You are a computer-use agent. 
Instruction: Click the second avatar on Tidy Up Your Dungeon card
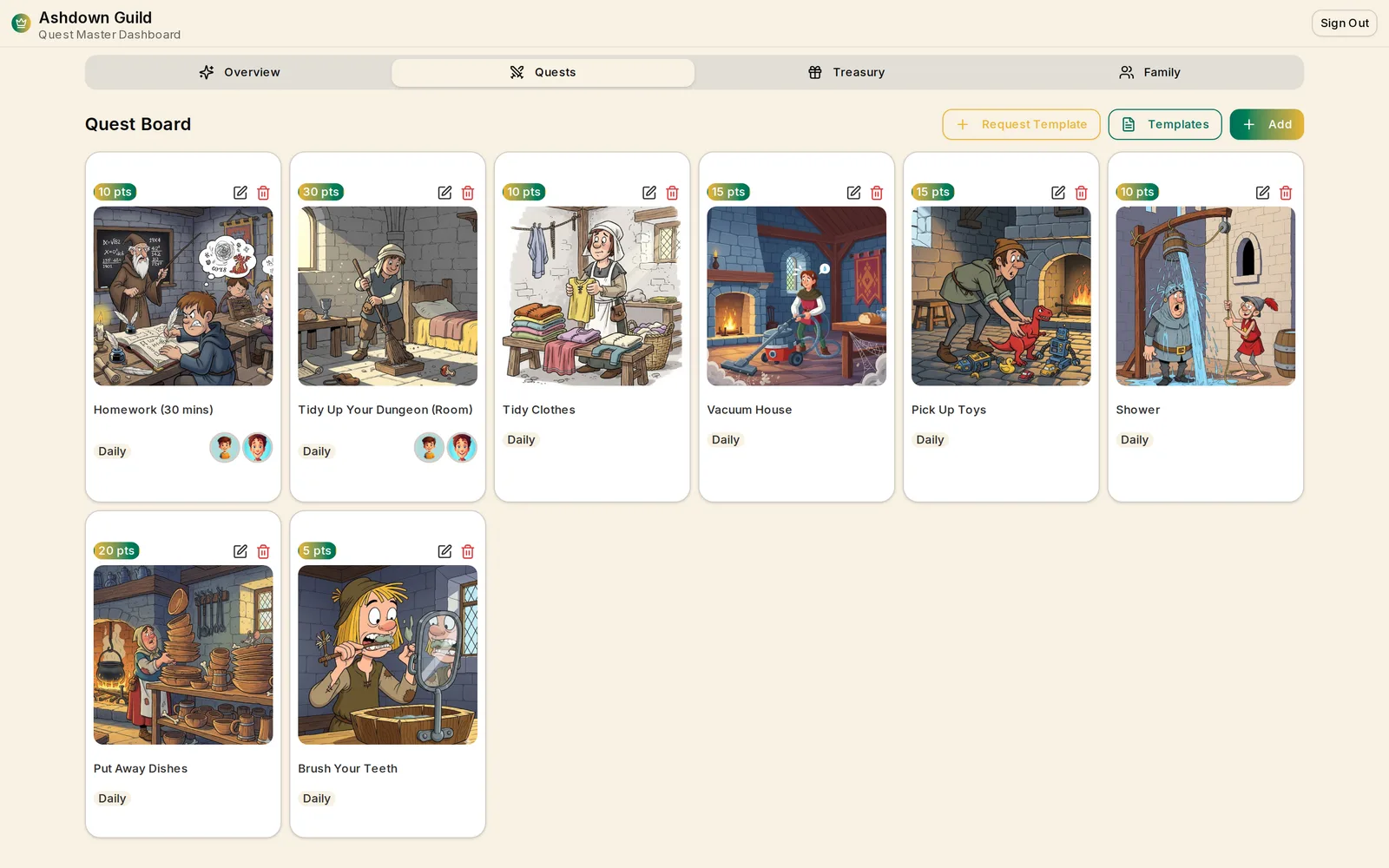tap(462, 448)
